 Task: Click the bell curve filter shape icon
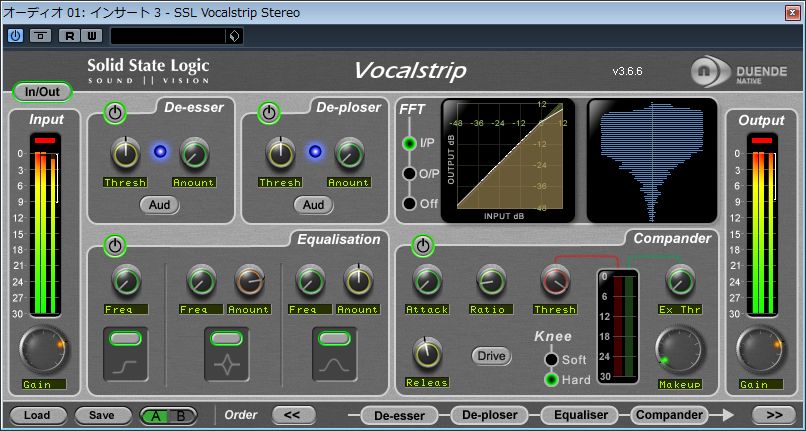click(334, 366)
